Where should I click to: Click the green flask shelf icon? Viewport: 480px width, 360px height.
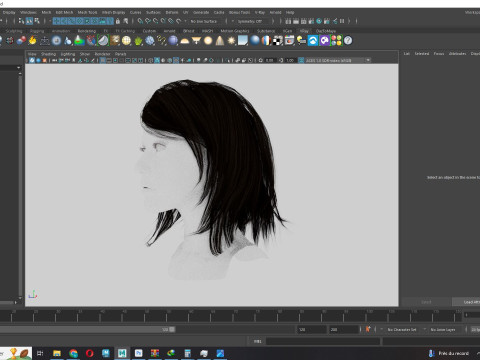click(x=79, y=41)
